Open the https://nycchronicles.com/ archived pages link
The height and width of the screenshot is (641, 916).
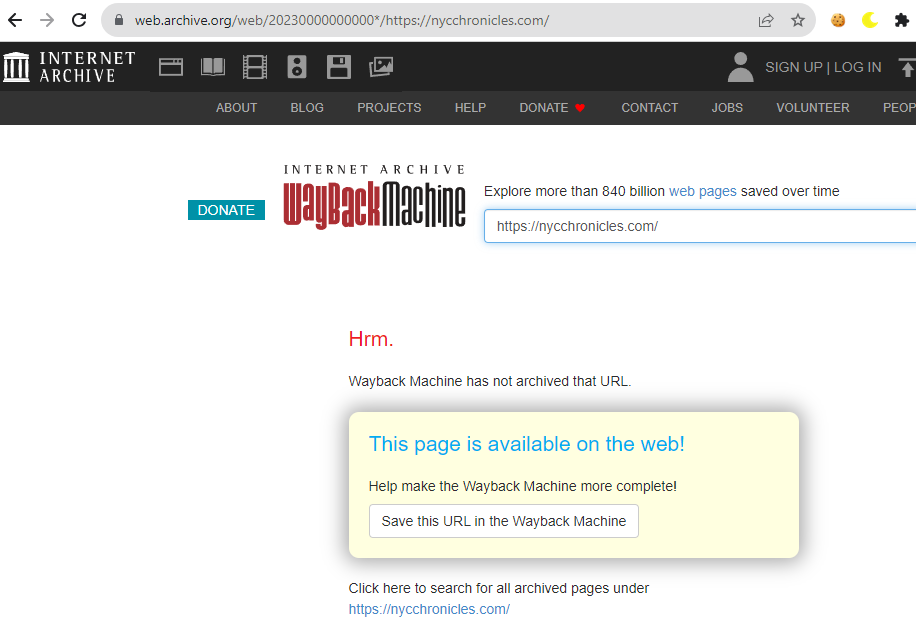[x=429, y=609]
